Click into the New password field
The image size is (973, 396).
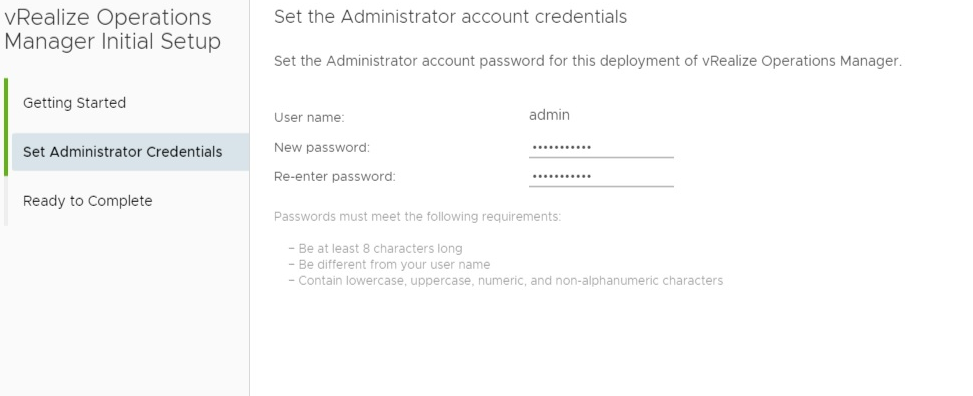pos(601,148)
